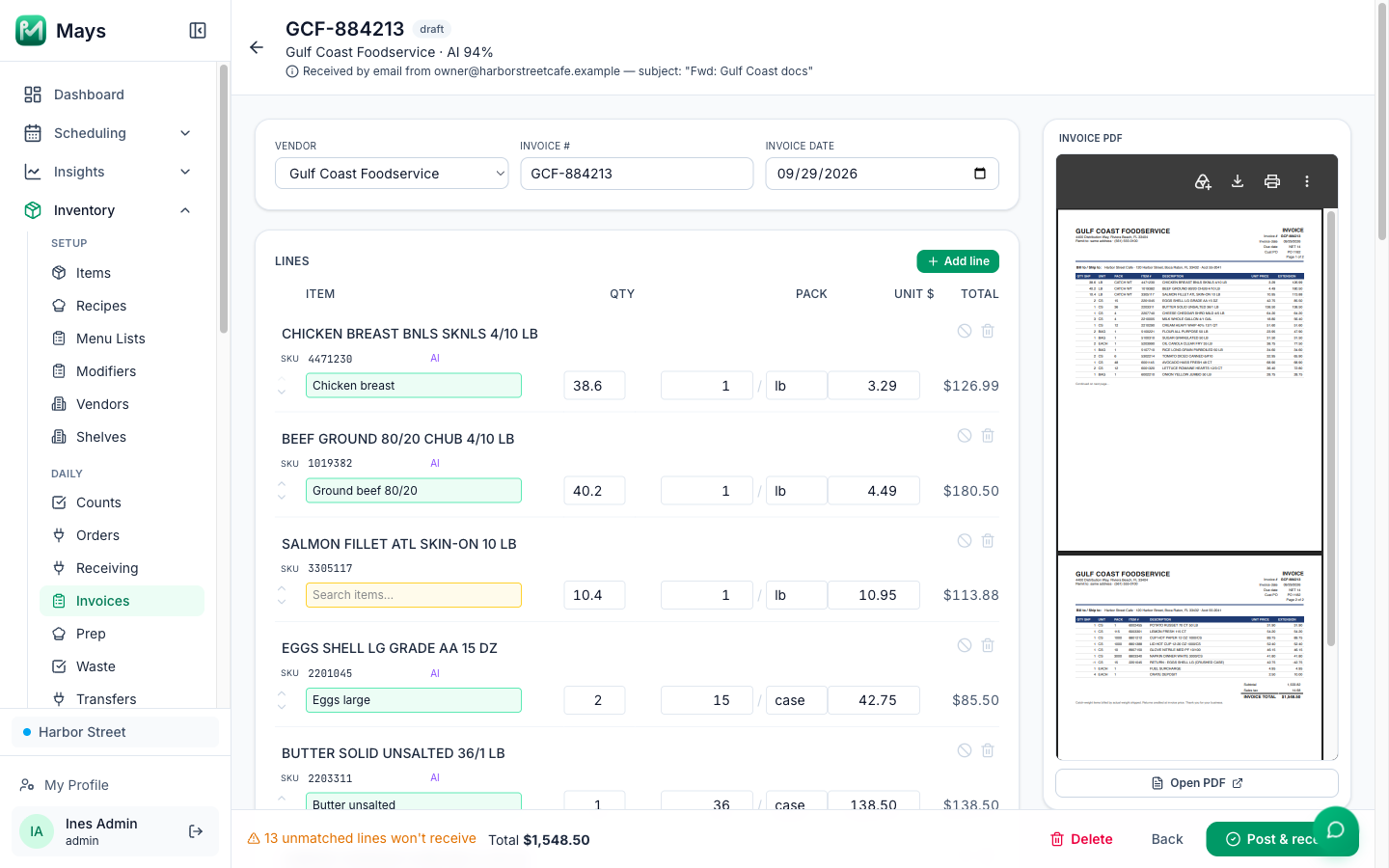Log out with the icon beside Ines Admin
This screenshot has height=868, width=1389.
click(196, 831)
